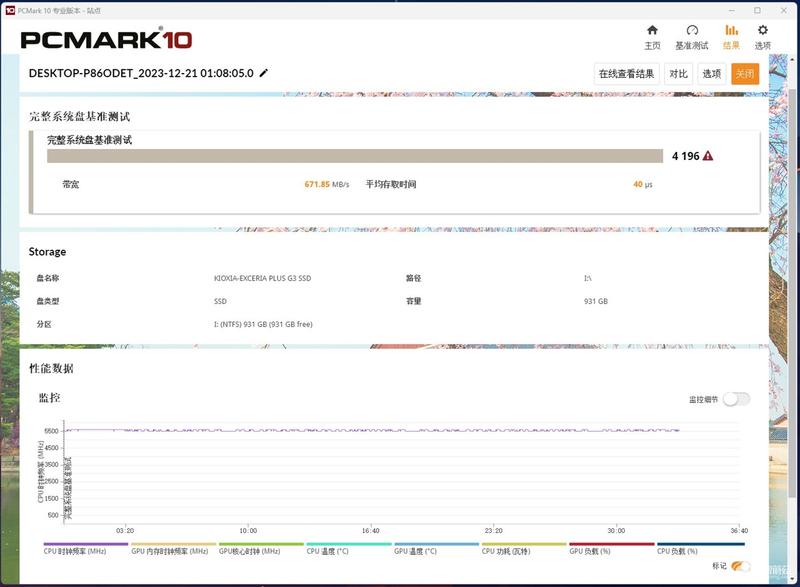Toggle CPU 温度 (°C) legend series

[x=348, y=549]
